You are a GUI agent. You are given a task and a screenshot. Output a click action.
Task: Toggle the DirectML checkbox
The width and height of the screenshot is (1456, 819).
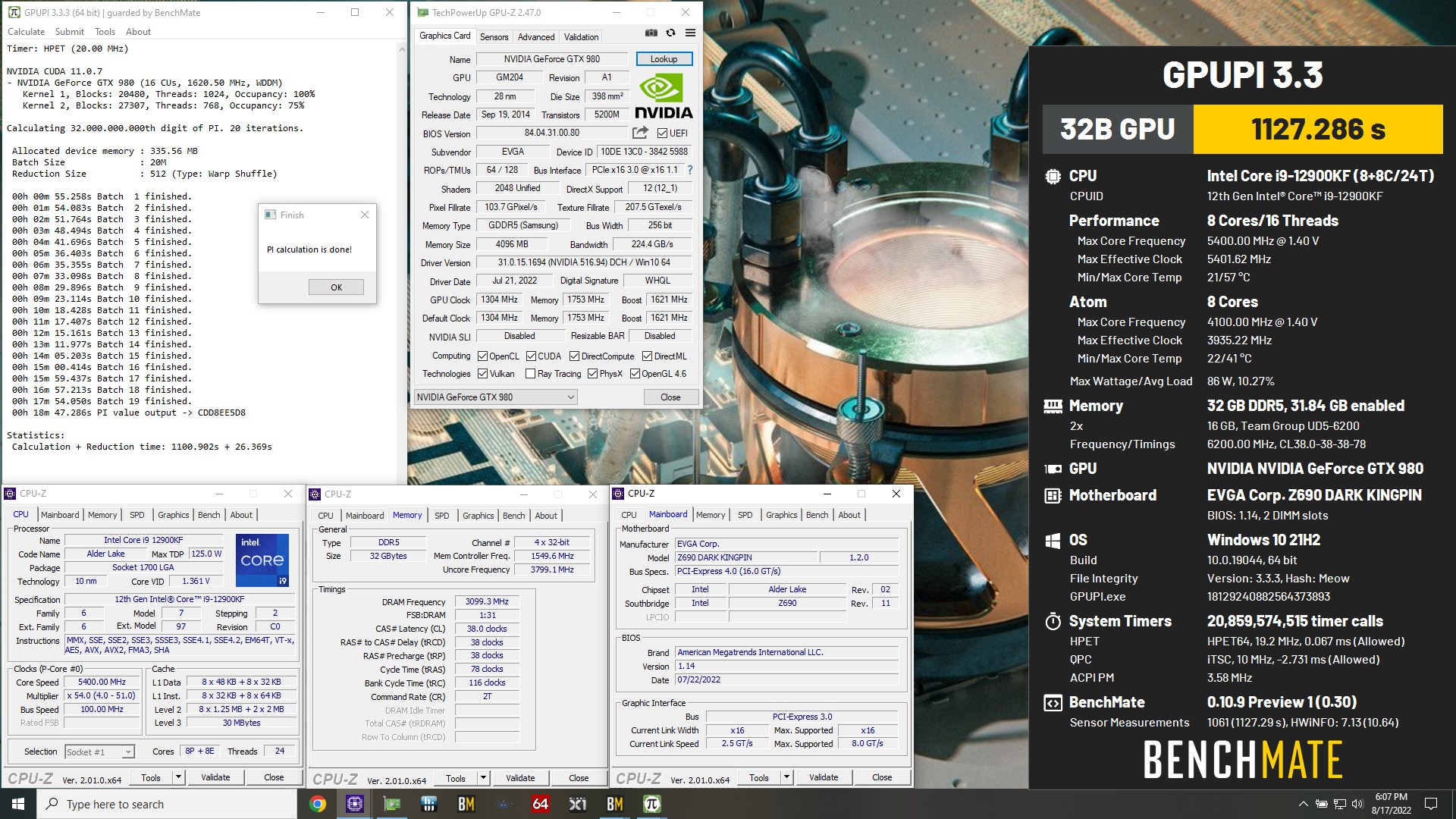pyautogui.click(x=647, y=356)
